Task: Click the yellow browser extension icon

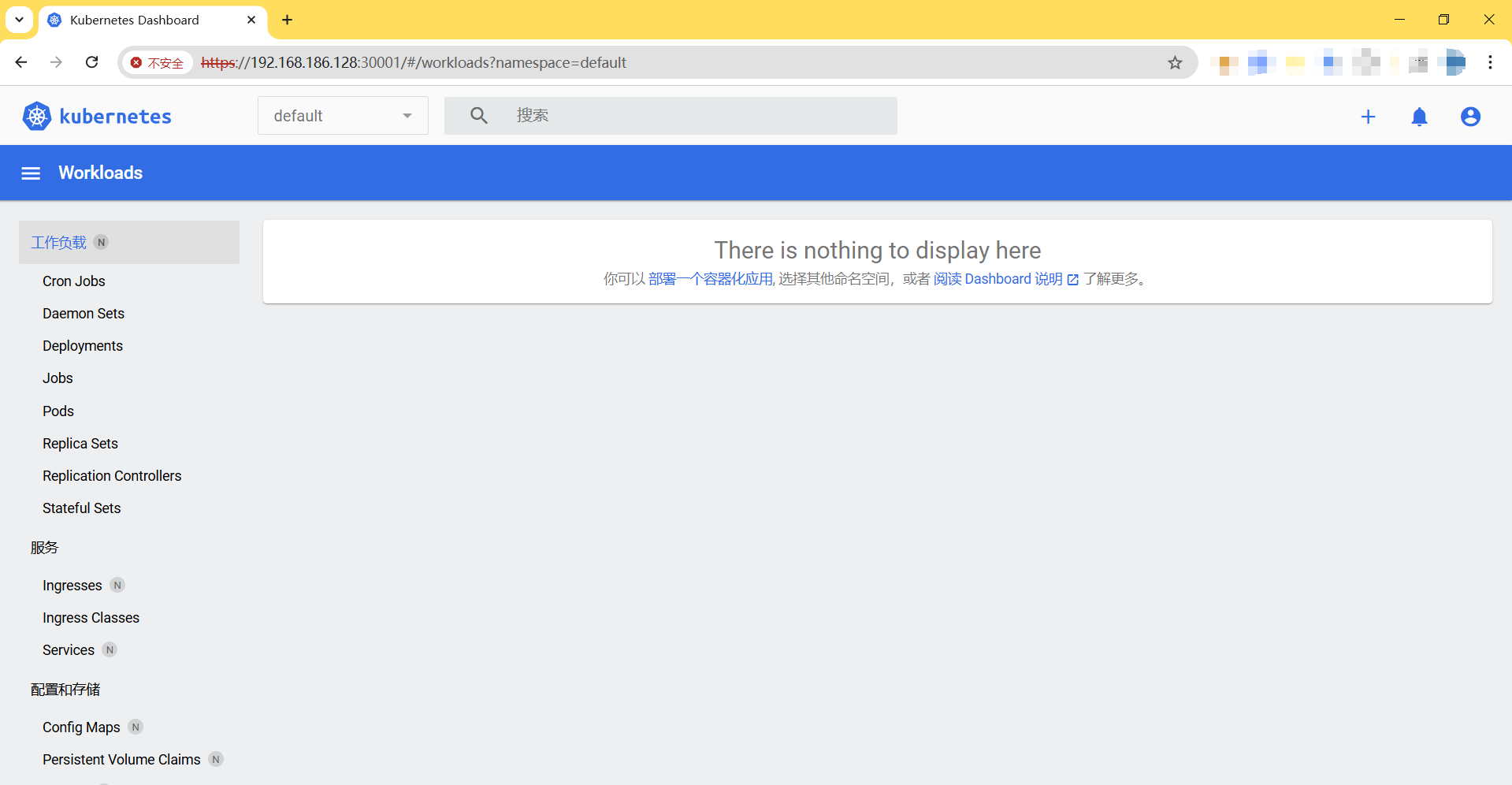Action: coord(1295,63)
